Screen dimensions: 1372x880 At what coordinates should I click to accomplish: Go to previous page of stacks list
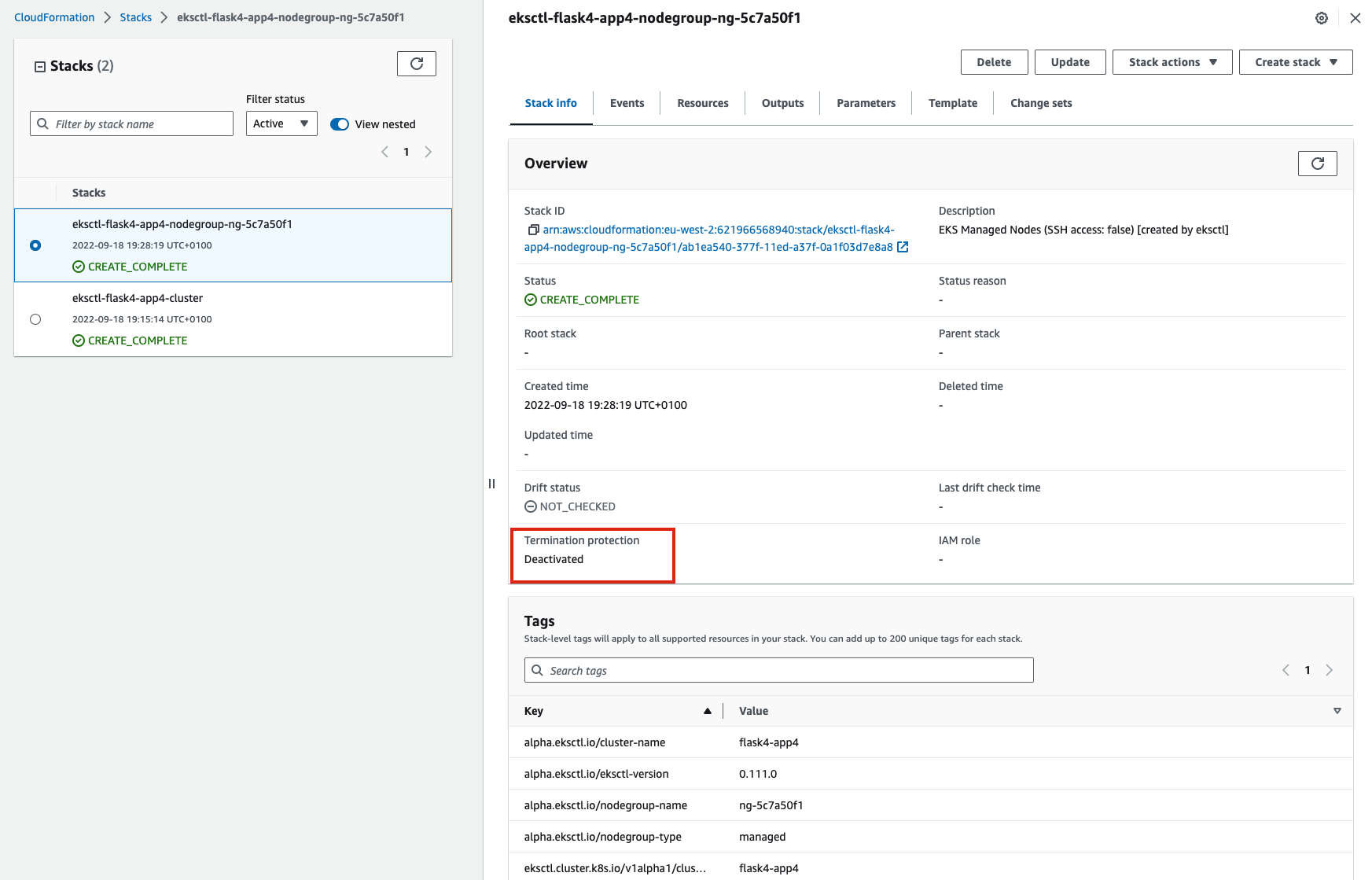coord(384,152)
